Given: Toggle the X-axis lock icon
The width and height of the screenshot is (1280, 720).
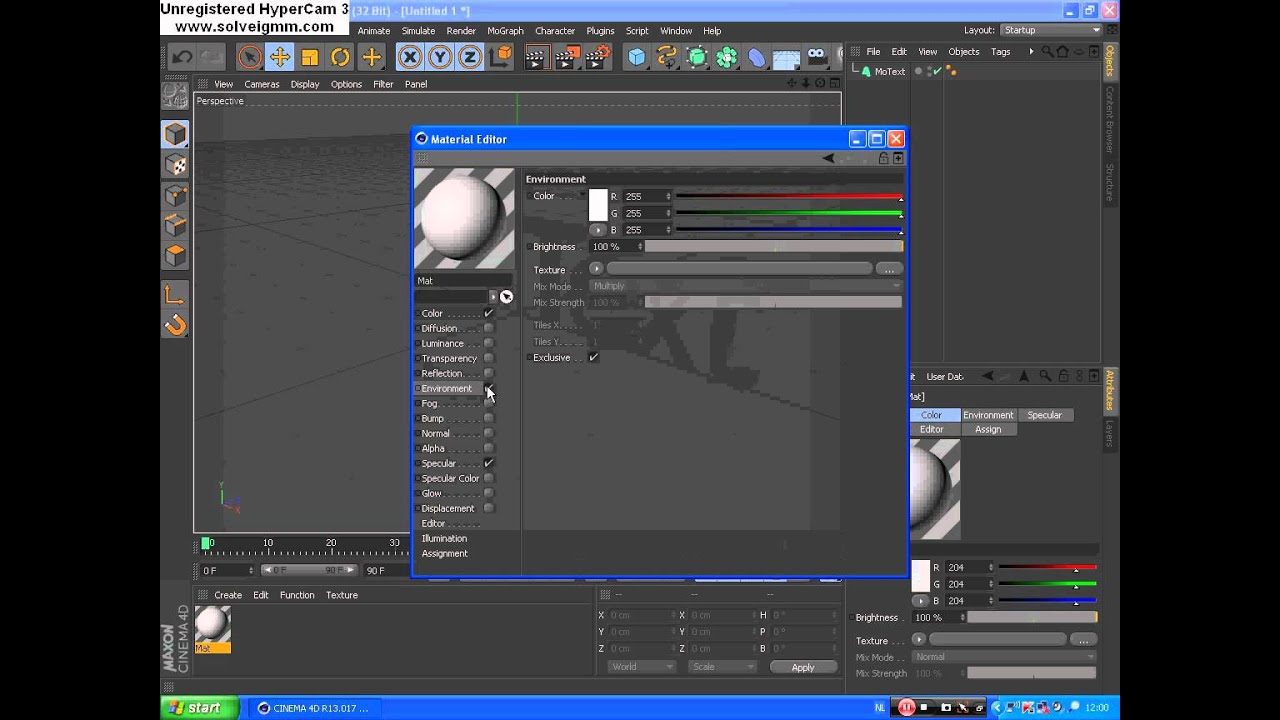Looking at the screenshot, I should [x=410, y=57].
